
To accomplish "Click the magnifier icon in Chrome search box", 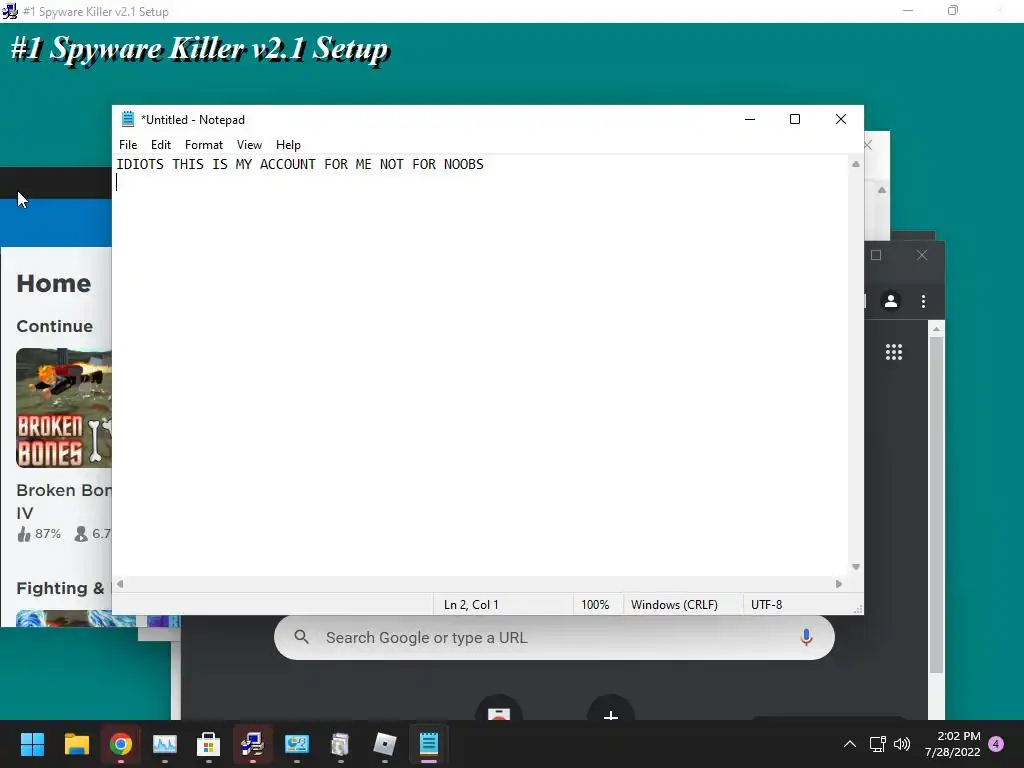I will coord(301,637).
